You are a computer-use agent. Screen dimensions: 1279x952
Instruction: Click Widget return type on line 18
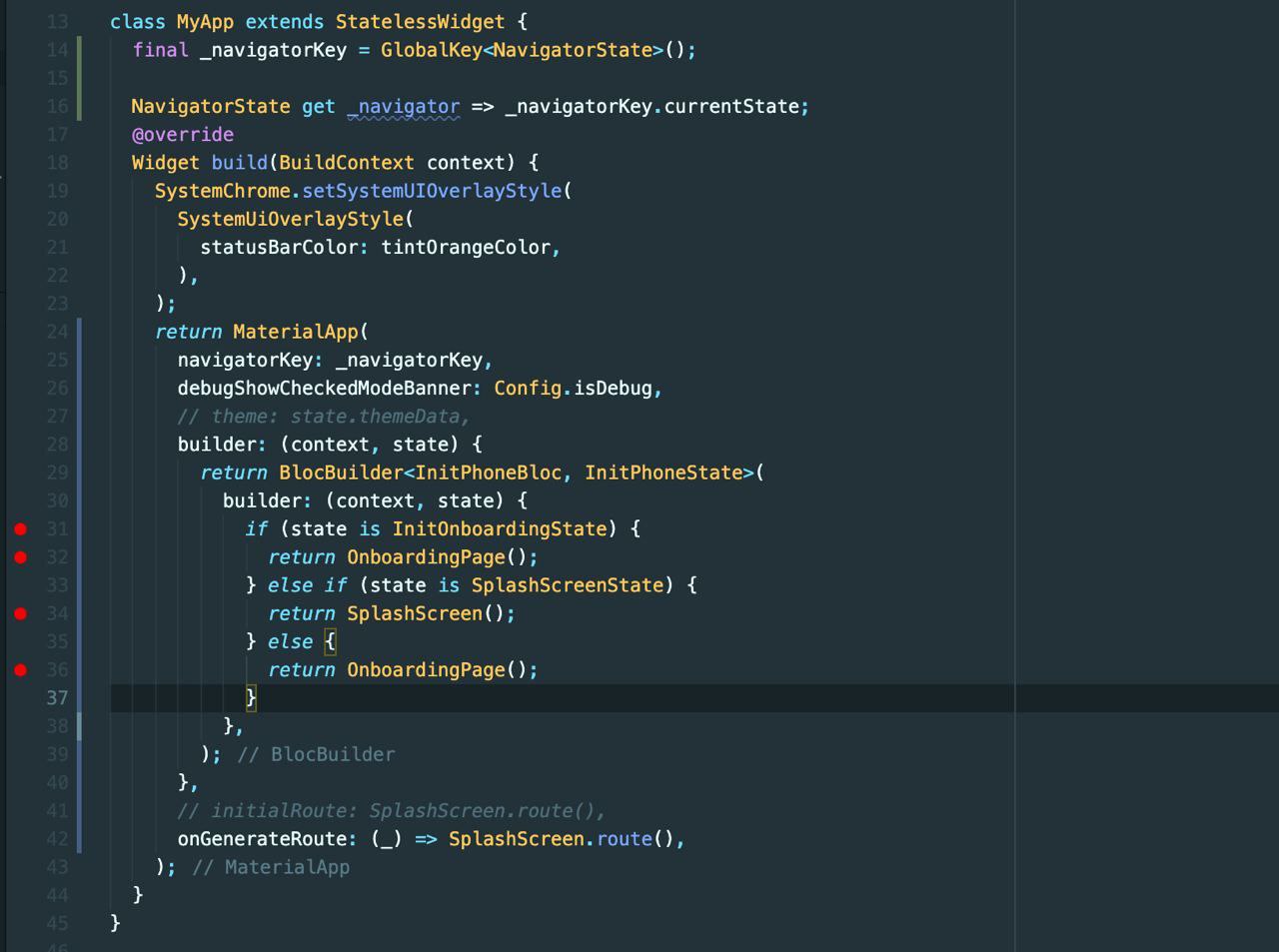(x=166, y=162)
